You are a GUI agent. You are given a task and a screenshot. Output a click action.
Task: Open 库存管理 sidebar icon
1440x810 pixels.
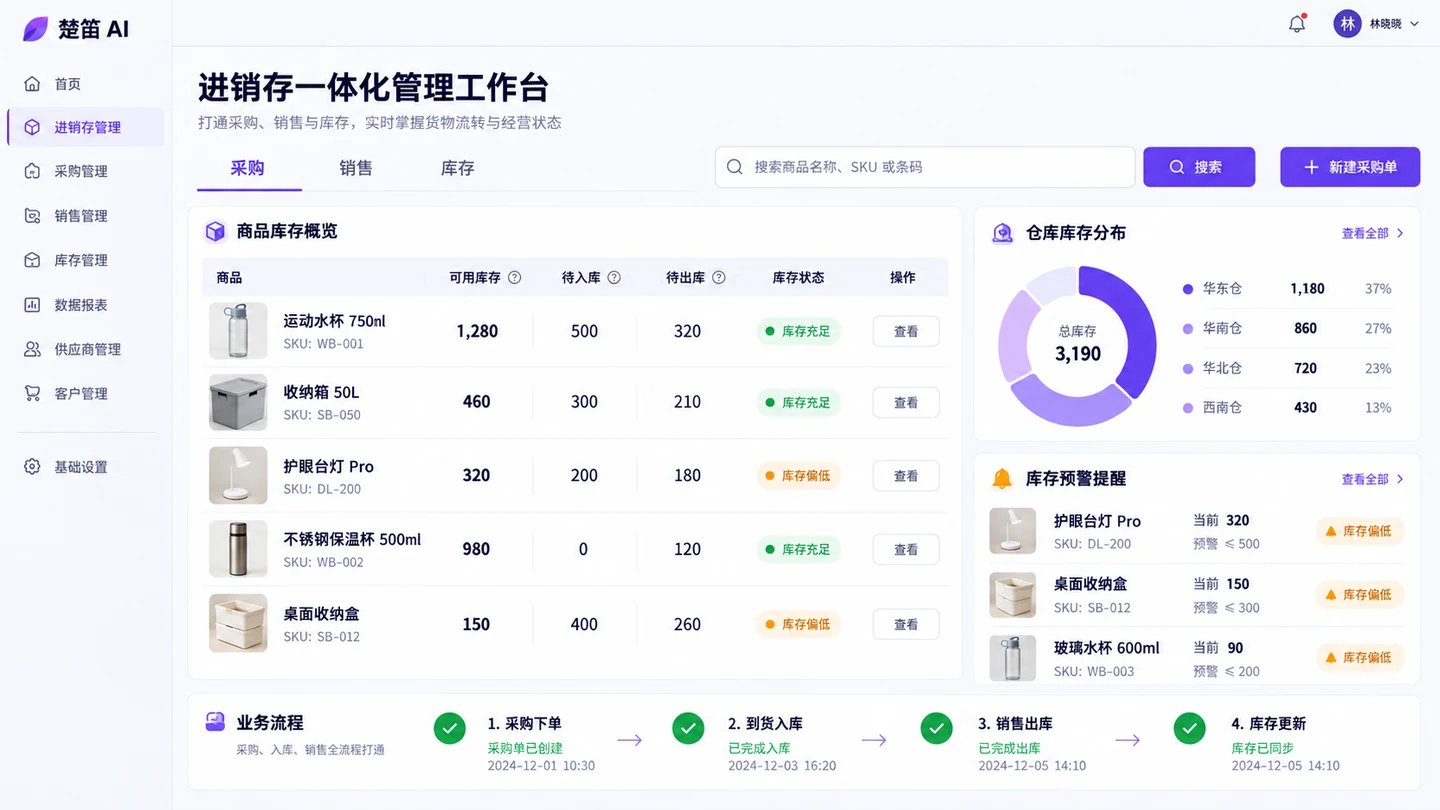(33, 260)
